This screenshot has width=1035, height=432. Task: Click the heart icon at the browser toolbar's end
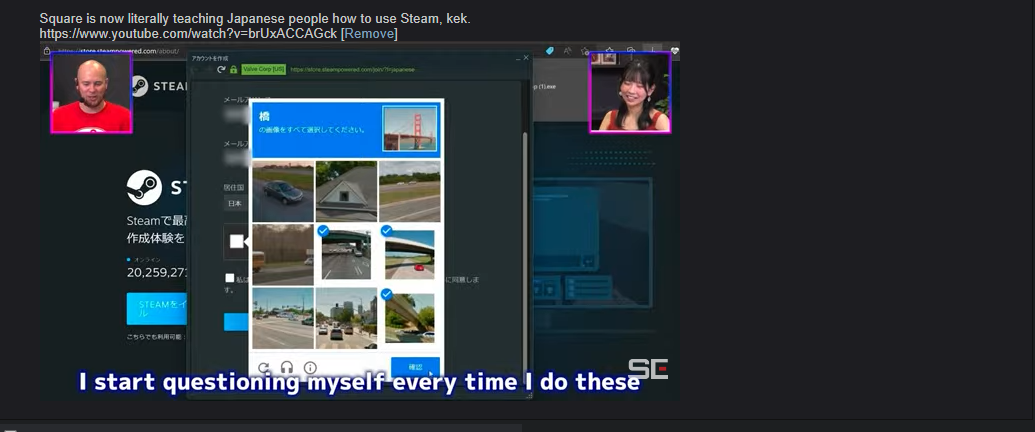click(674, 51)
